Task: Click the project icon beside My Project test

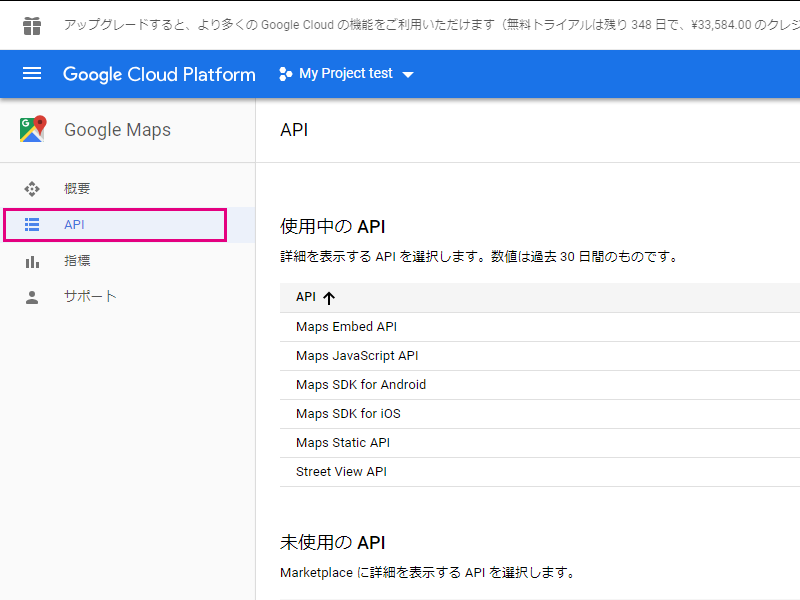Action: point(281,73)
